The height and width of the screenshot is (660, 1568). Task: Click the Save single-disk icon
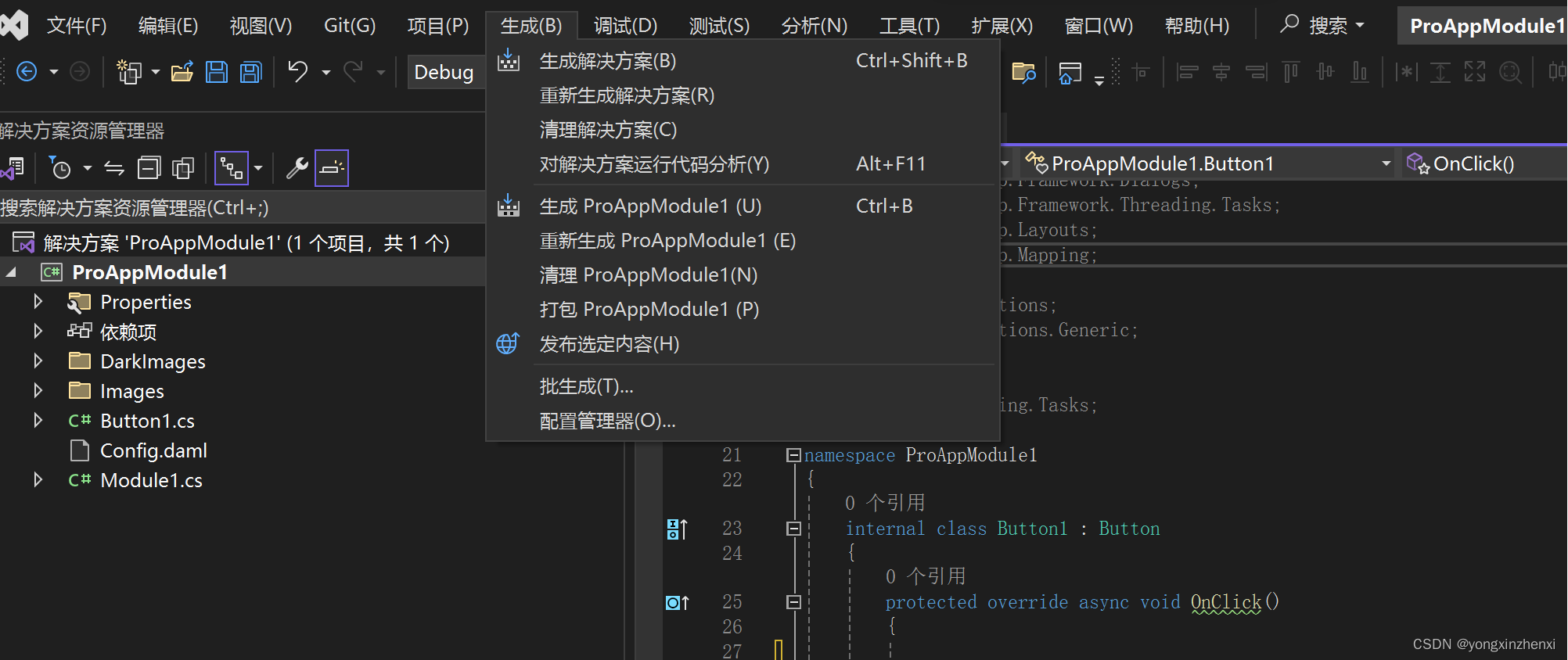coord(217,72)
